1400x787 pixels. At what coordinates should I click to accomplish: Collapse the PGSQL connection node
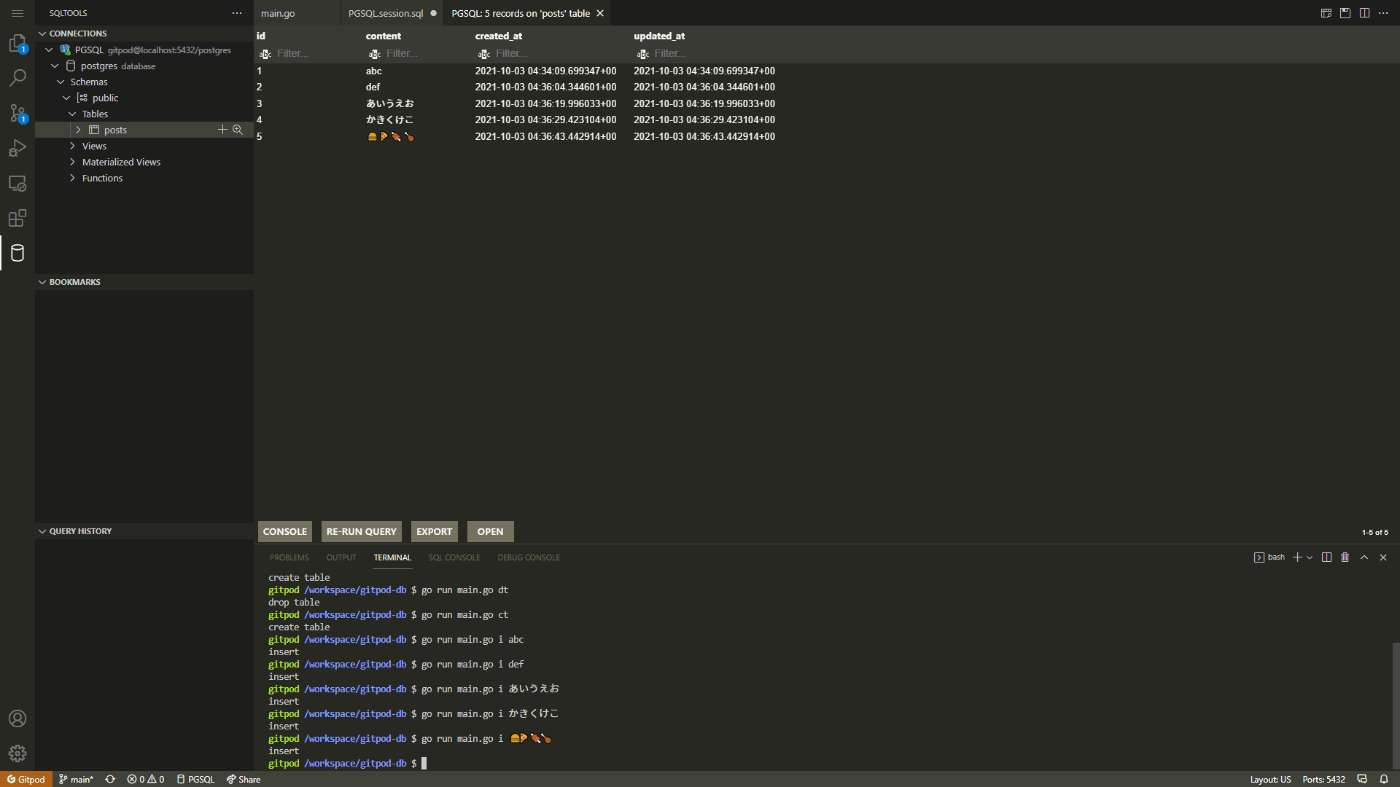click(49, 49)
